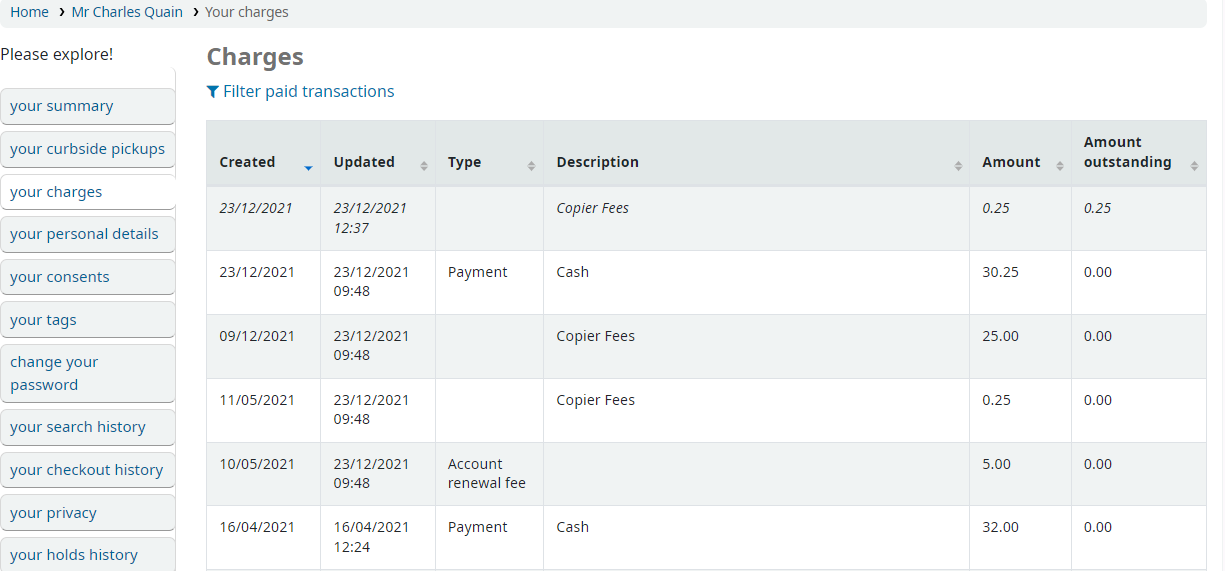
Task: Open your checkout history
Action: tap(88, 470)
